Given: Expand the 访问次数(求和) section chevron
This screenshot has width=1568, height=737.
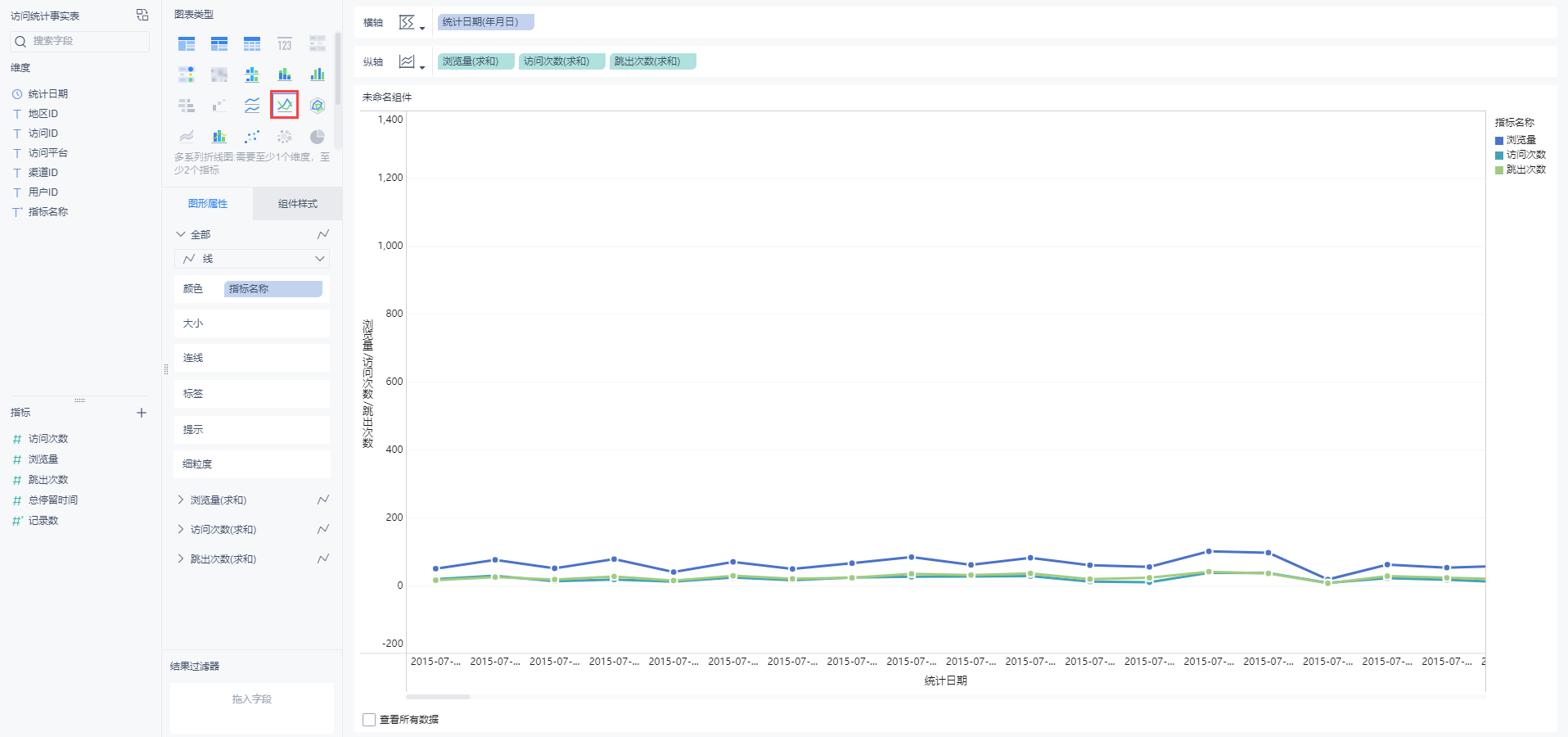Looking at the screenshot, I should pos(181,529).
